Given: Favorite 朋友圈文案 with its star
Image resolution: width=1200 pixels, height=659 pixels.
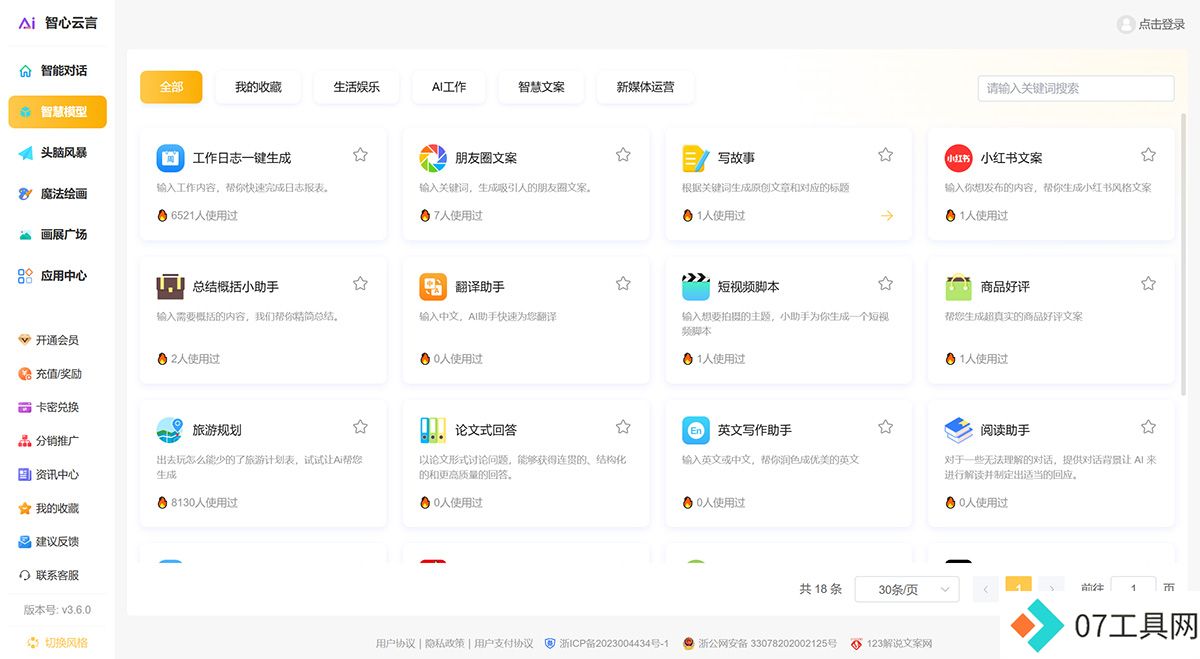Looking at the screenshot, I should pyautogui.click(x=623, y=155).
